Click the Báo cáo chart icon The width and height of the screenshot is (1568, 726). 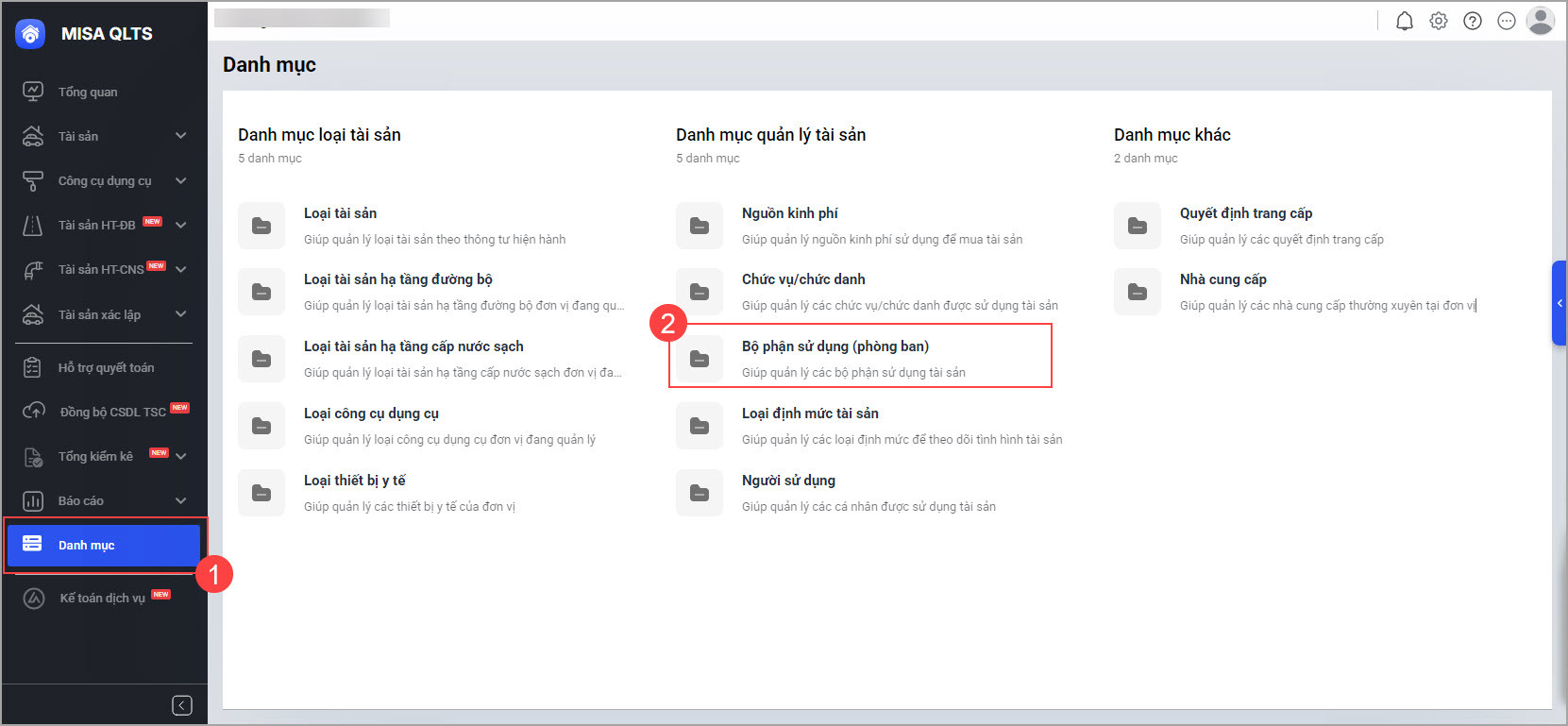tap(33, 500)
